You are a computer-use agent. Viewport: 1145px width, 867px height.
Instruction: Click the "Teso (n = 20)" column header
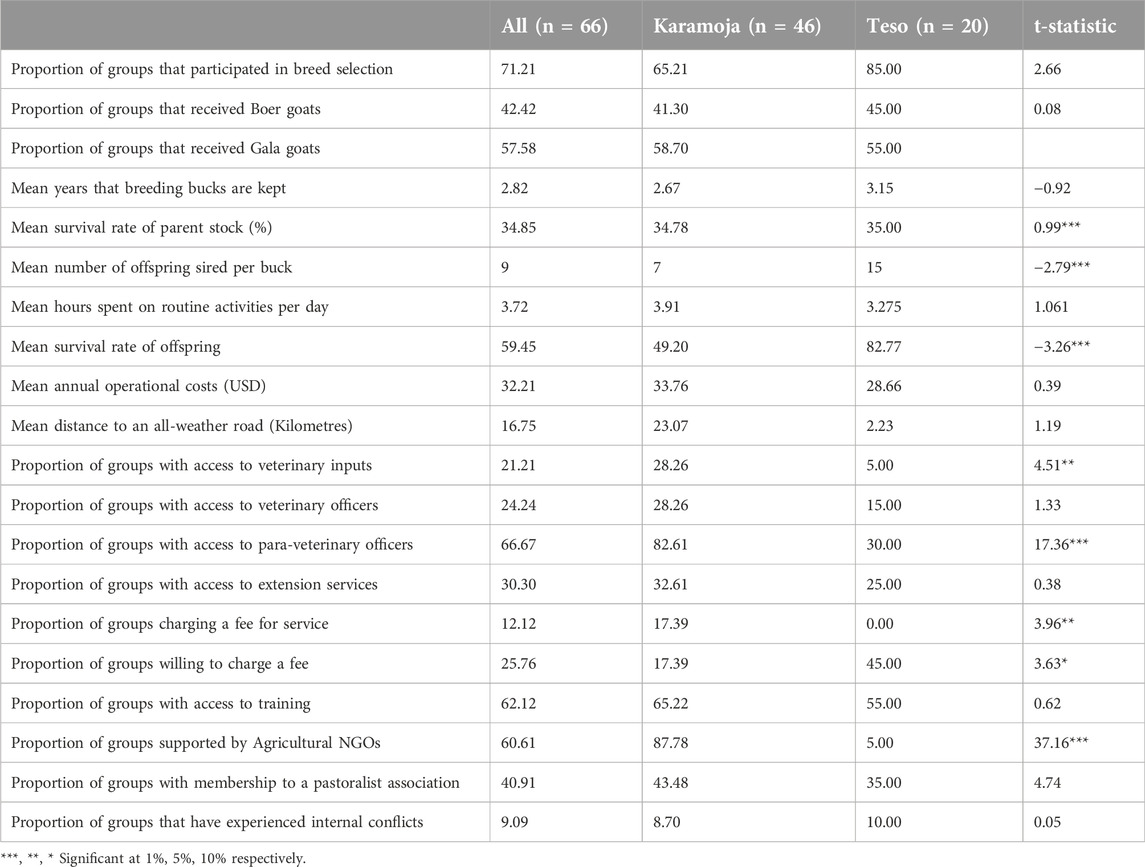(x=927, y=26)
